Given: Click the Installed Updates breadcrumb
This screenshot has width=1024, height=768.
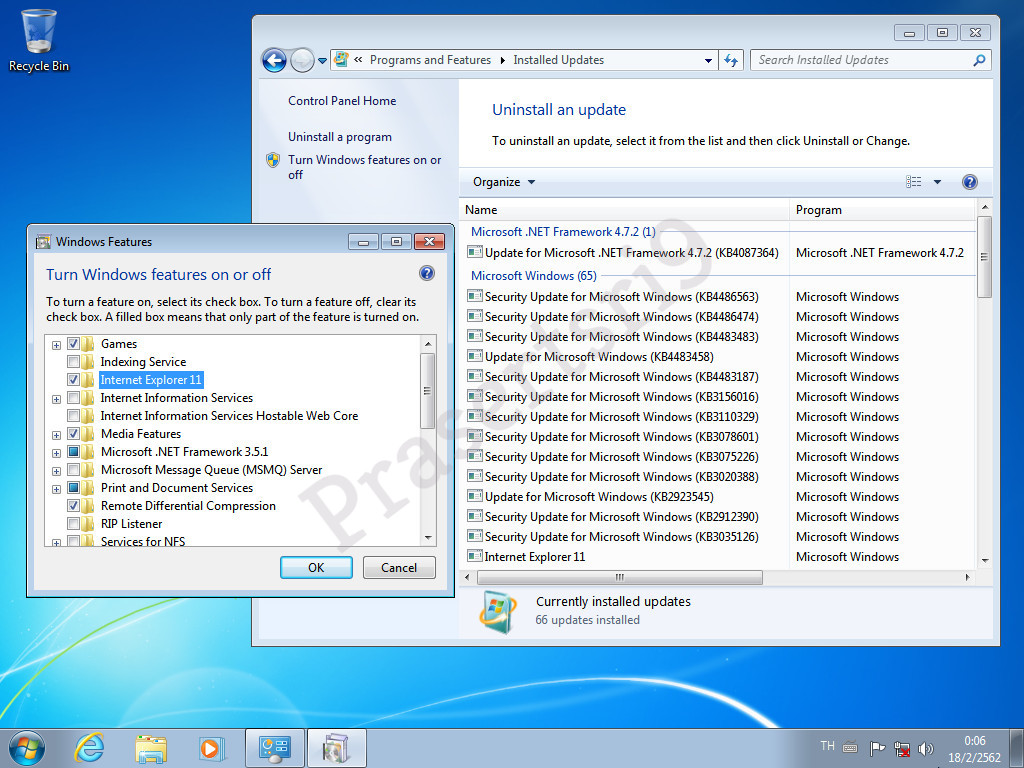Looking at the screenshot, I should [x=558, y=60].
